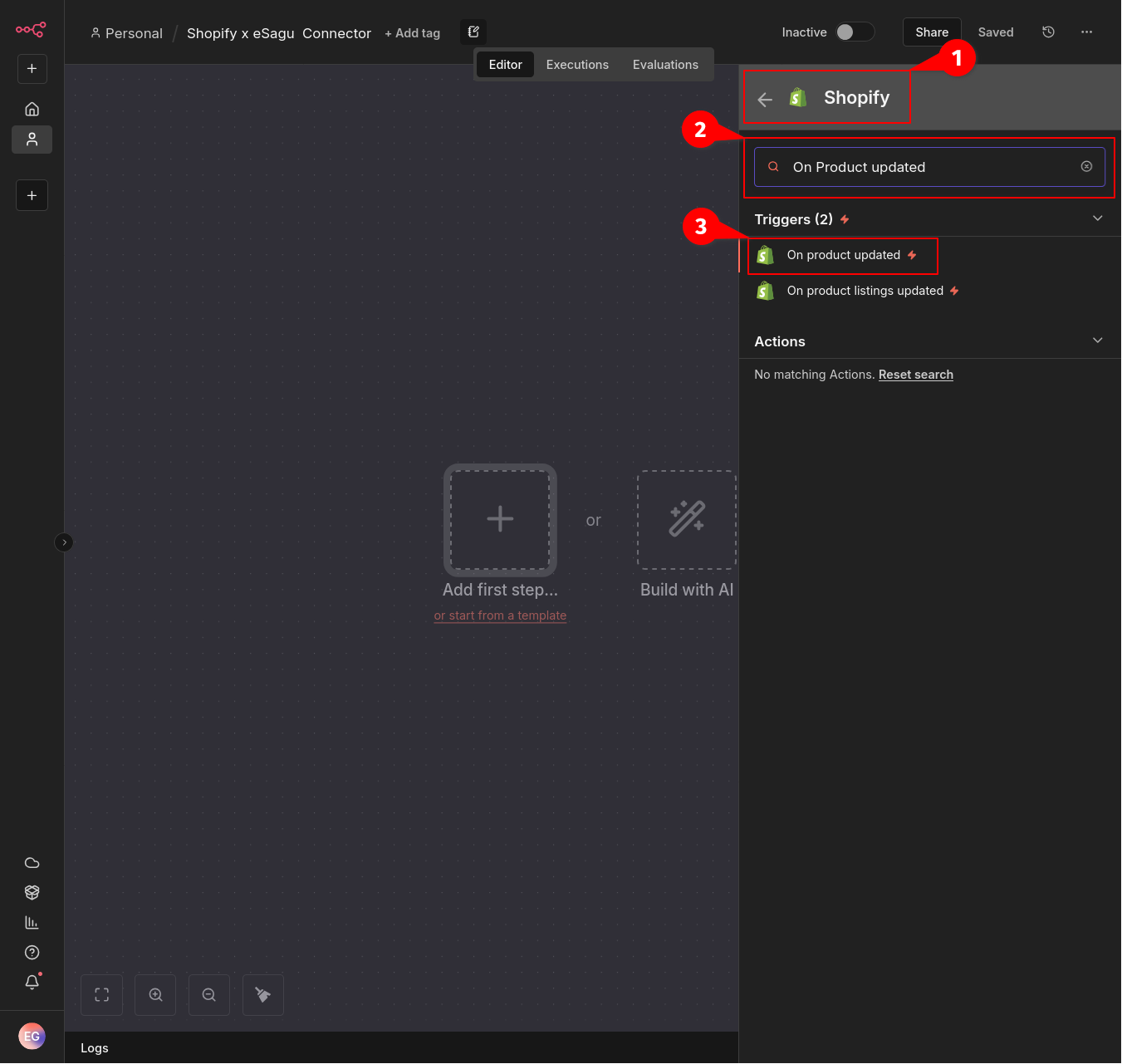Go back with the arrow beside Shopify
The height and width of the screenshot is (1064, 1122).
(x=765, y=99)
